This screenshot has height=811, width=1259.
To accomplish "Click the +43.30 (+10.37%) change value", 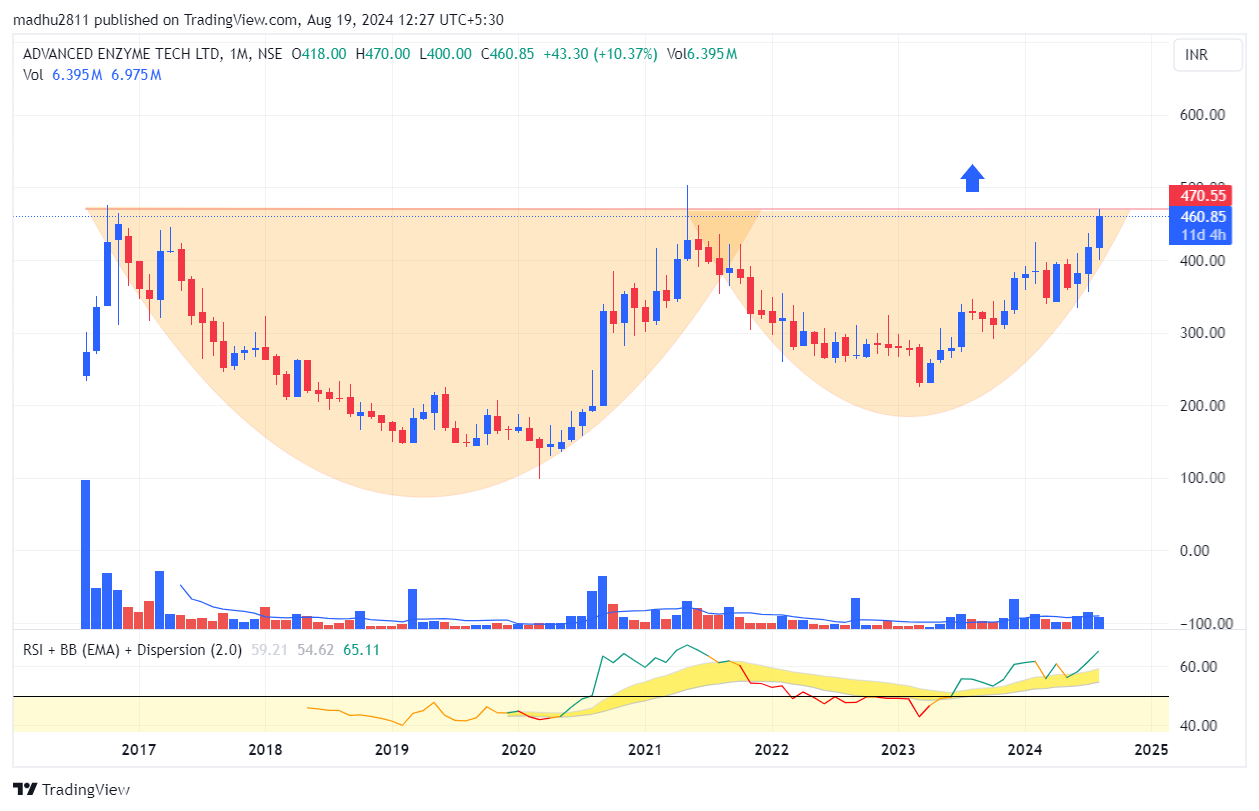I will [600, 54].
